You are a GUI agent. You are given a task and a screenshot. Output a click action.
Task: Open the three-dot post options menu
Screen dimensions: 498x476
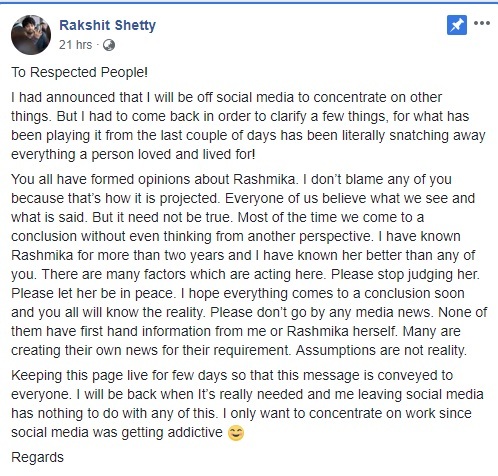(482, 23)
